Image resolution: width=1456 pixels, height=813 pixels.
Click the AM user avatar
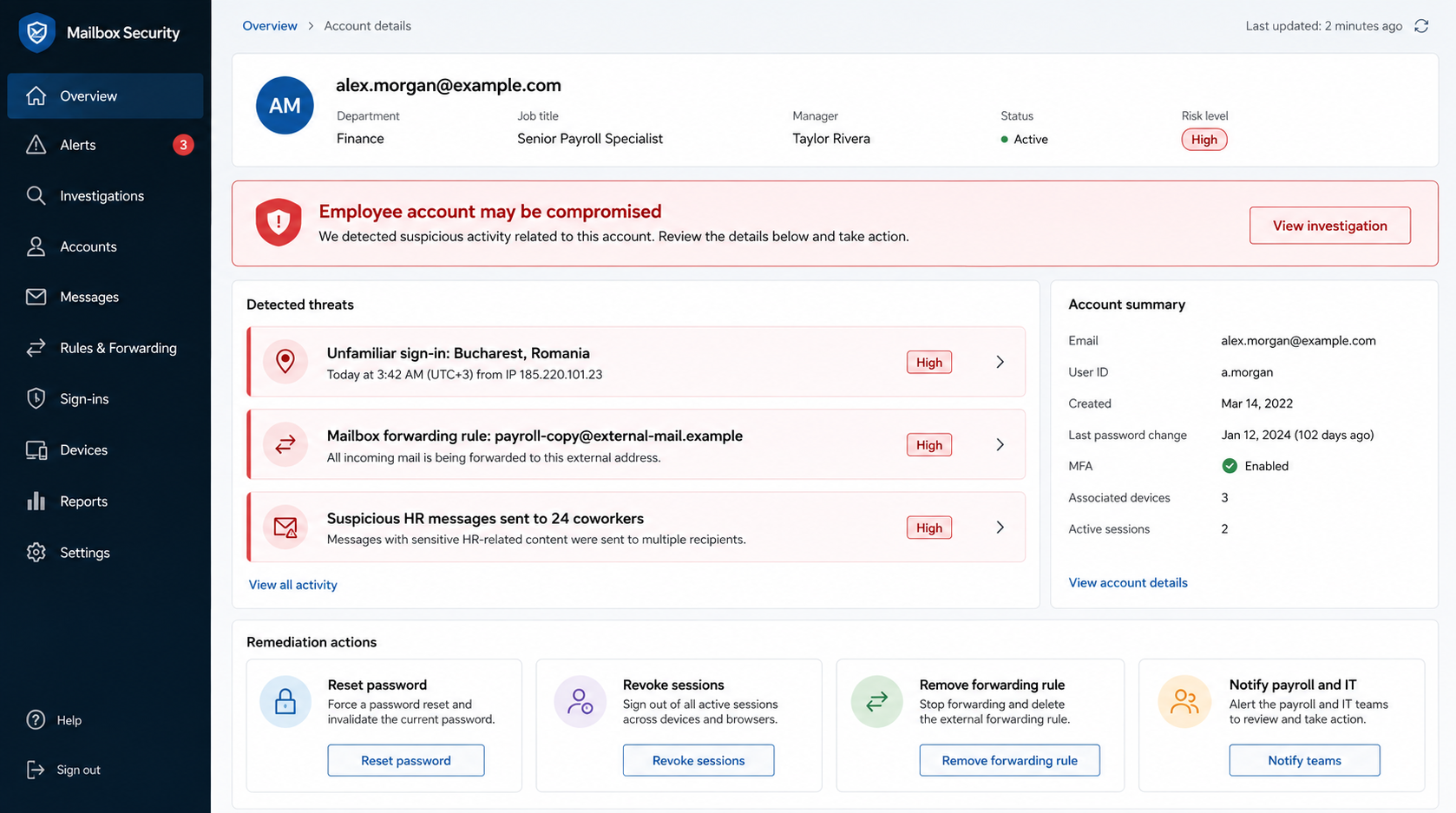(285, 105)
